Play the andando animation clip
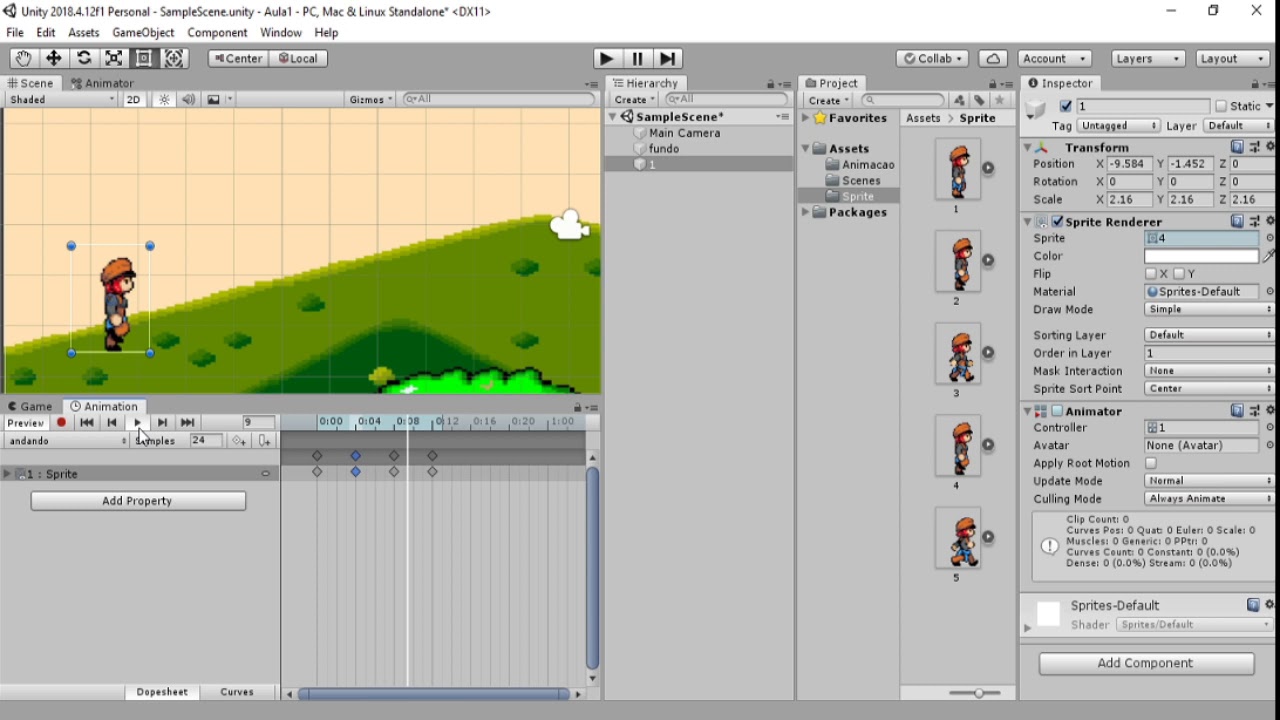Image resolution: width=1280 pixels, height=720 pixels. (137, 423)
